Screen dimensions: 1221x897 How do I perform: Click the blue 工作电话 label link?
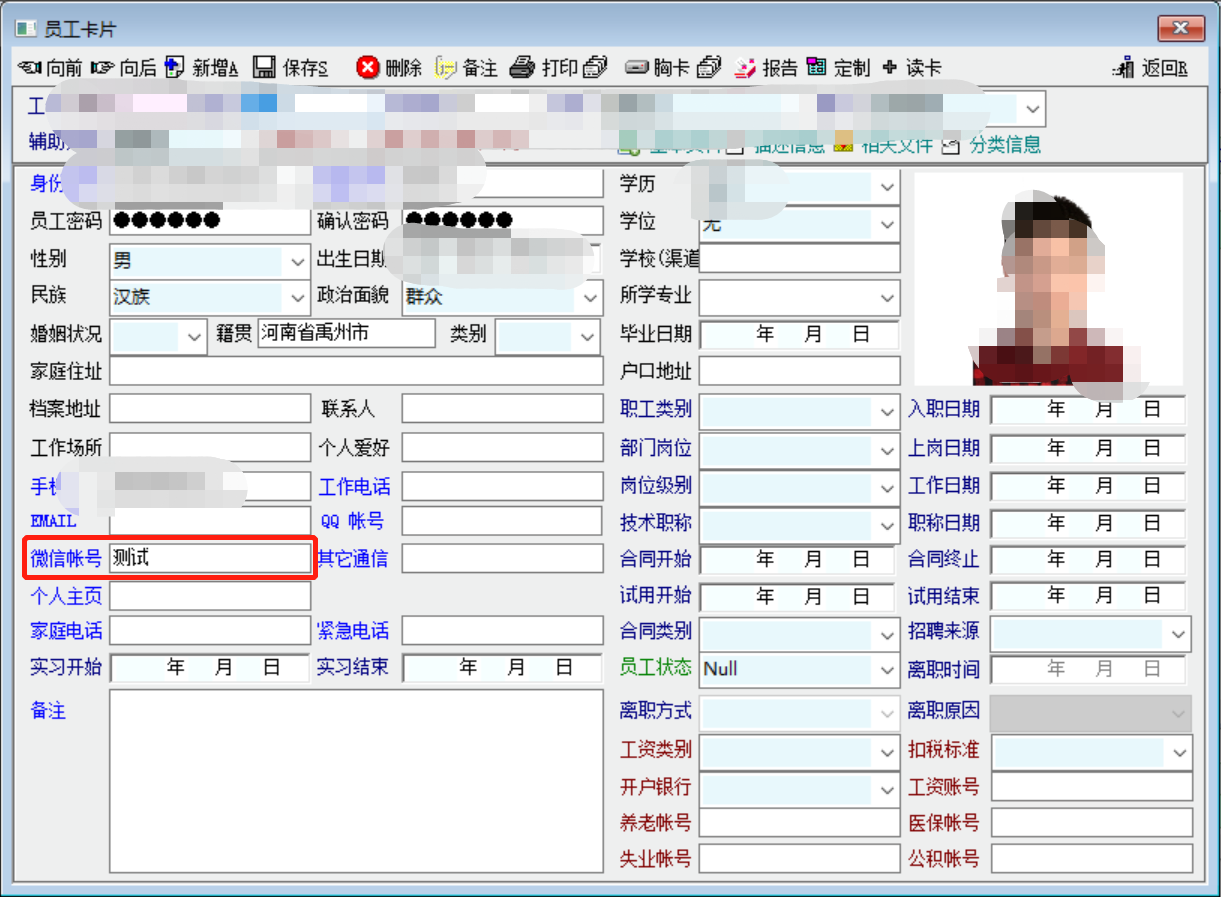[x=354, y=488]
